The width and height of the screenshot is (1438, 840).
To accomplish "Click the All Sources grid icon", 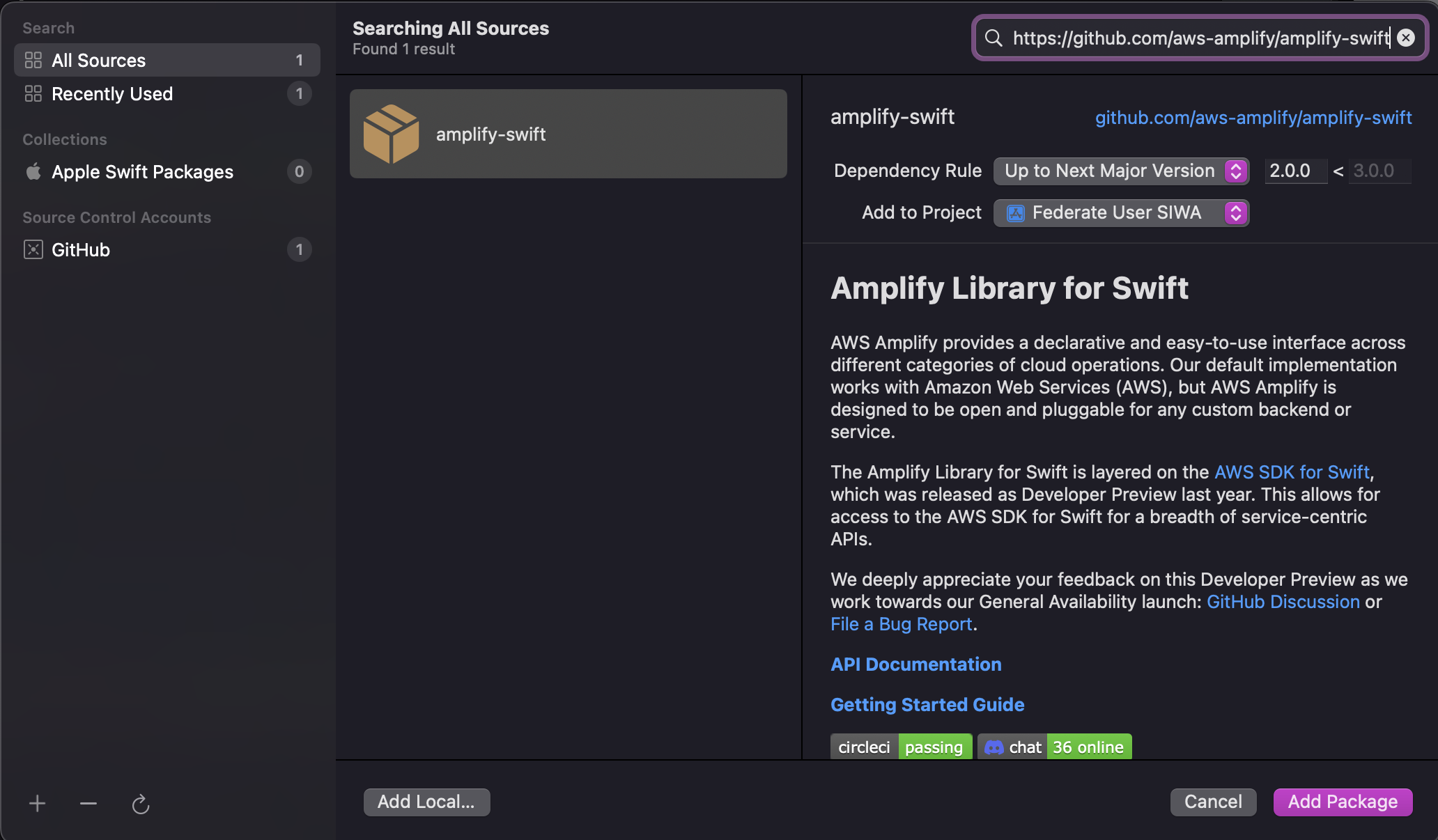I will tap(33, 61).
